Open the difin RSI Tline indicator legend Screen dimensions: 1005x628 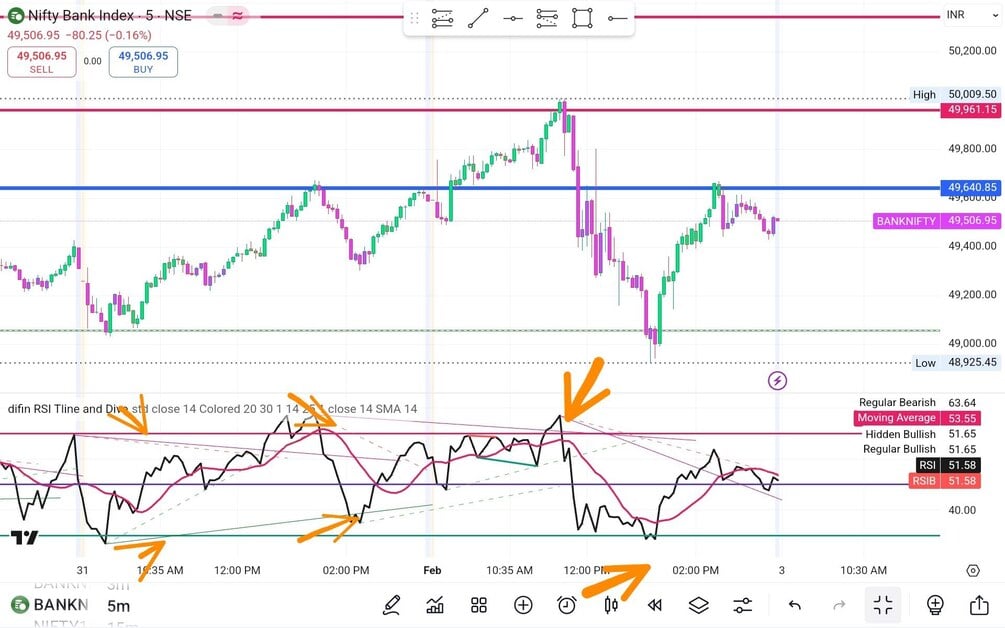click(212, 409)
